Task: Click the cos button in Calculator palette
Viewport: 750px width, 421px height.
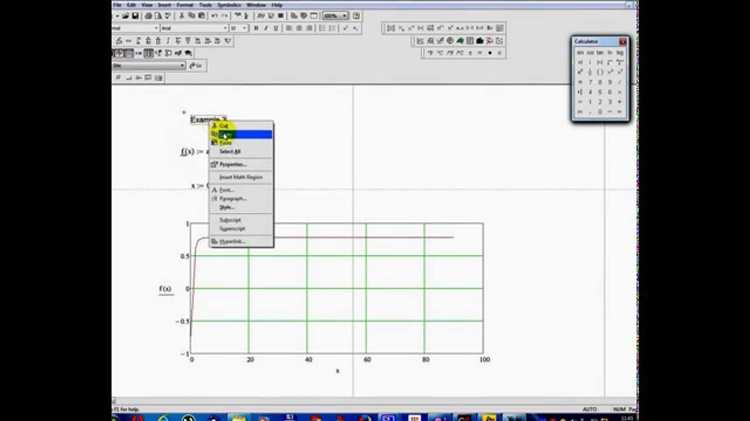Action: [x=590, y=53]
